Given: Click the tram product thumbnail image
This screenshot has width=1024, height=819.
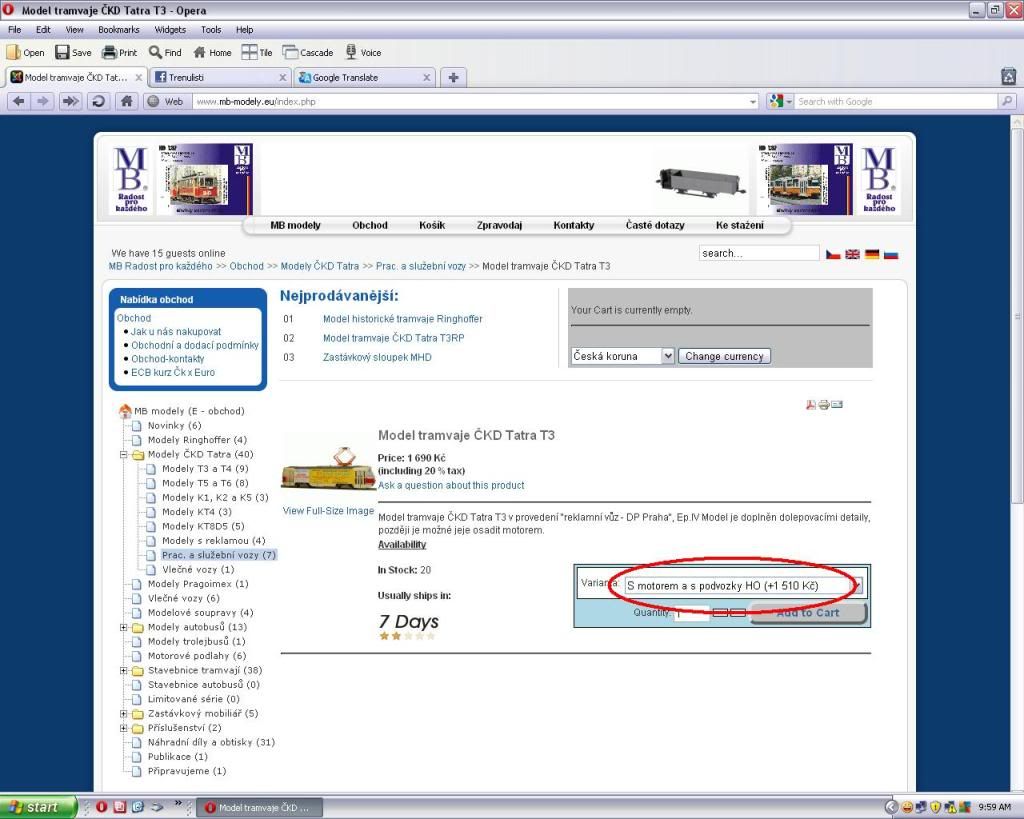Looking at the screenshot, I should pyautogui.click(x=328, y=468).
